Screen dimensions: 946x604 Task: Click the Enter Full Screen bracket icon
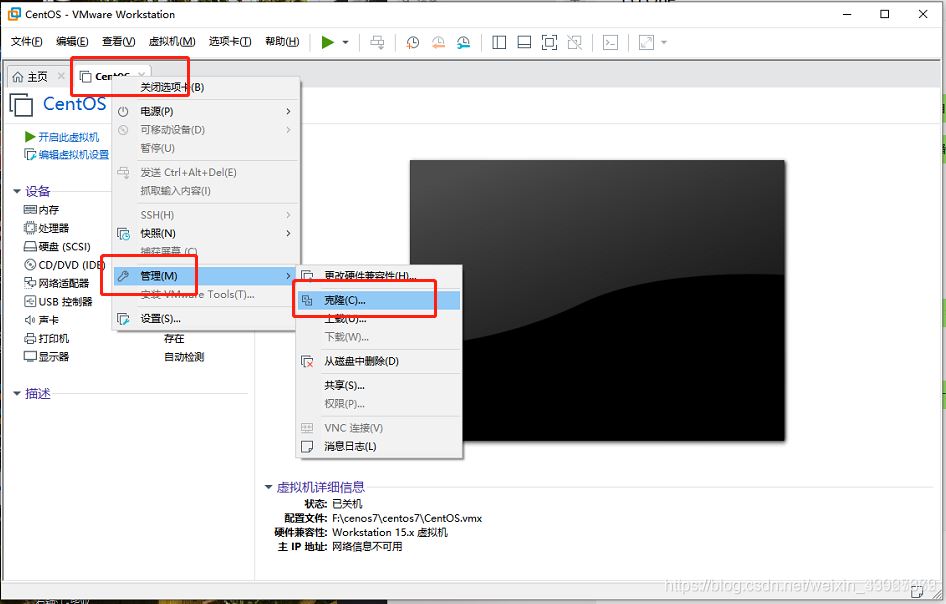[549, 42]
